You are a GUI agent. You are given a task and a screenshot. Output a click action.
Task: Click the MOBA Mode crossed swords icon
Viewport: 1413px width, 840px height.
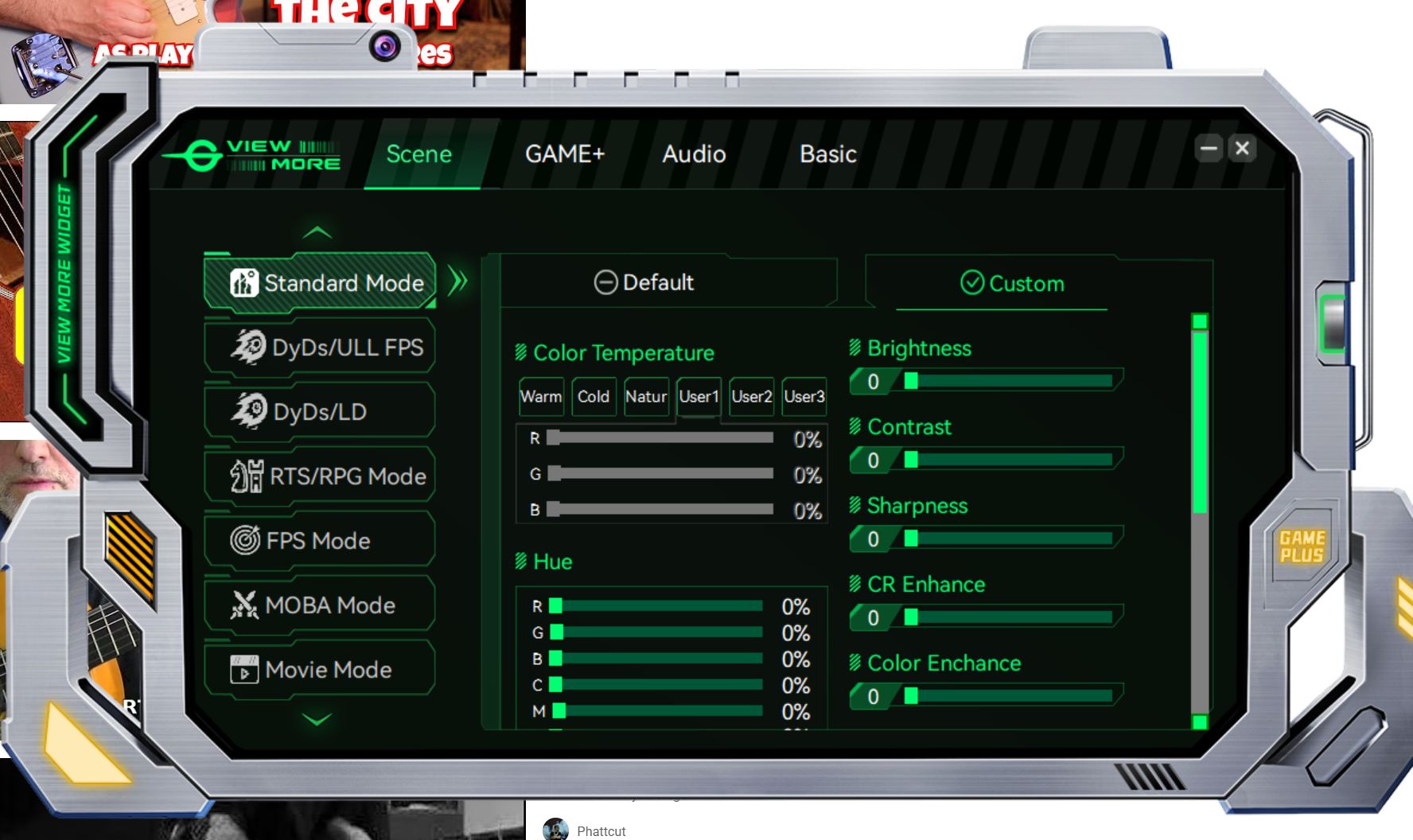point(244,605)
